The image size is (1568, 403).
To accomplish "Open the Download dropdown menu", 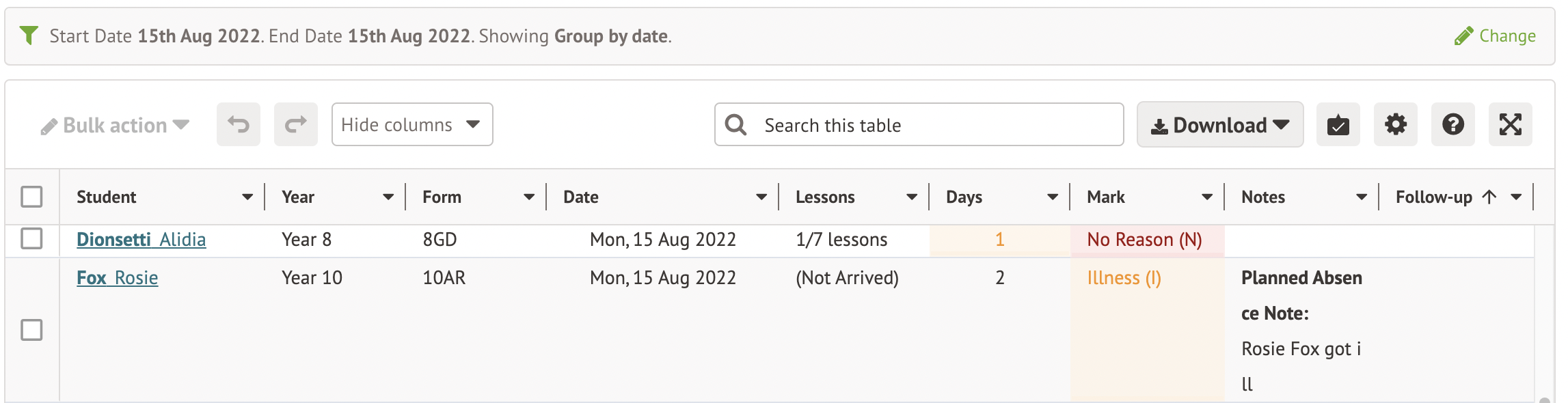I will (1219, 125).
